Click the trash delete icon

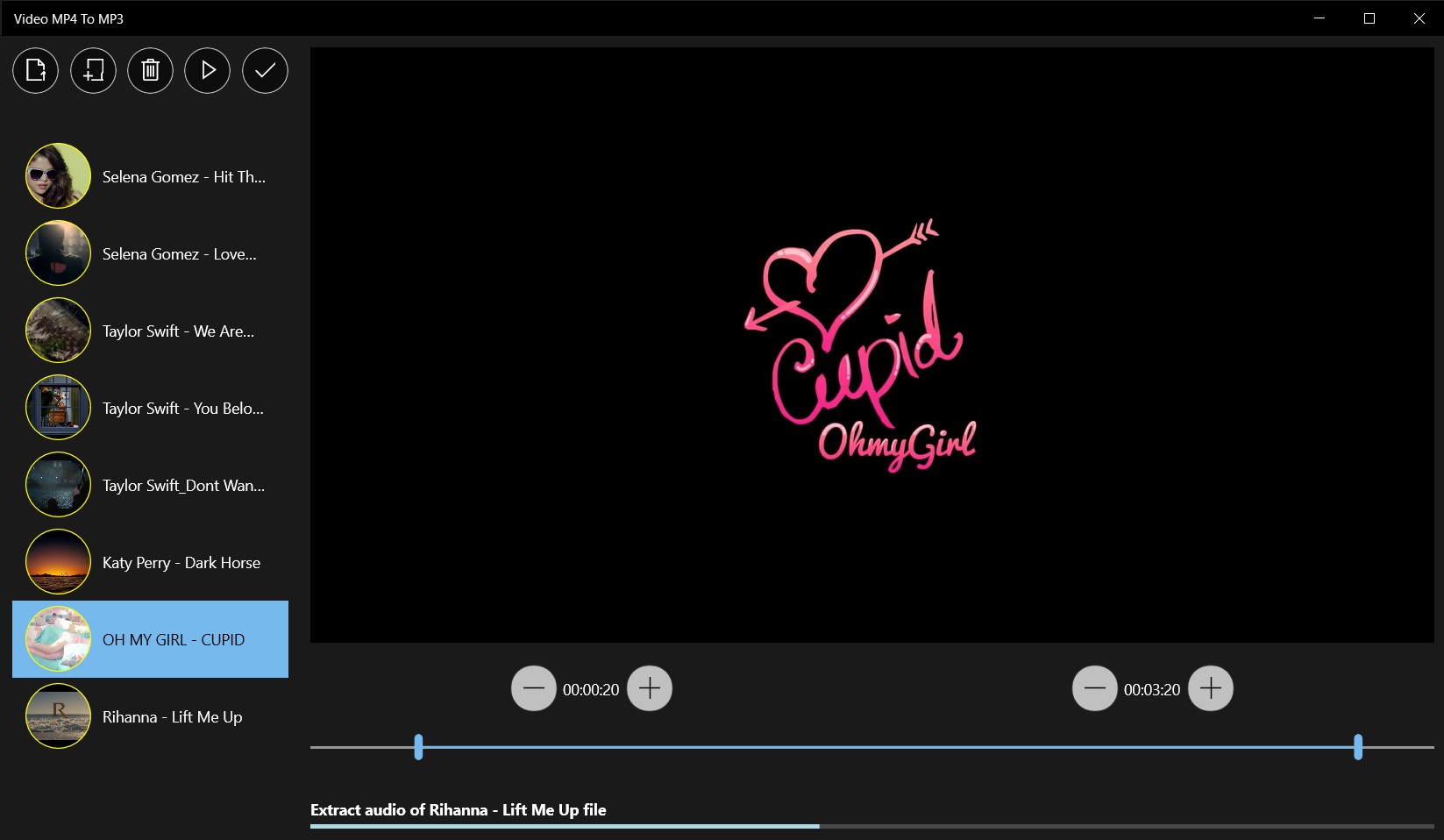point(151,70)
